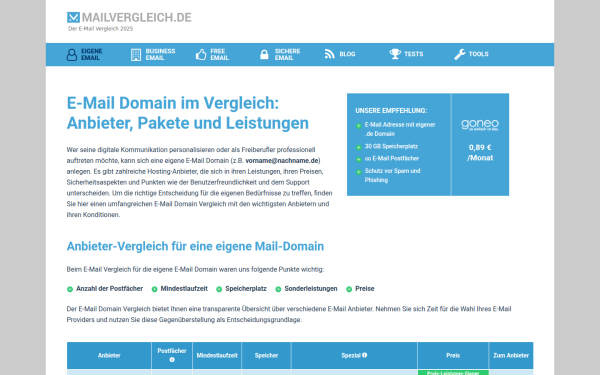Click the 'Preise' criterion text
The width and height of the screenshot is (600, 375).
tap(365, 289)
